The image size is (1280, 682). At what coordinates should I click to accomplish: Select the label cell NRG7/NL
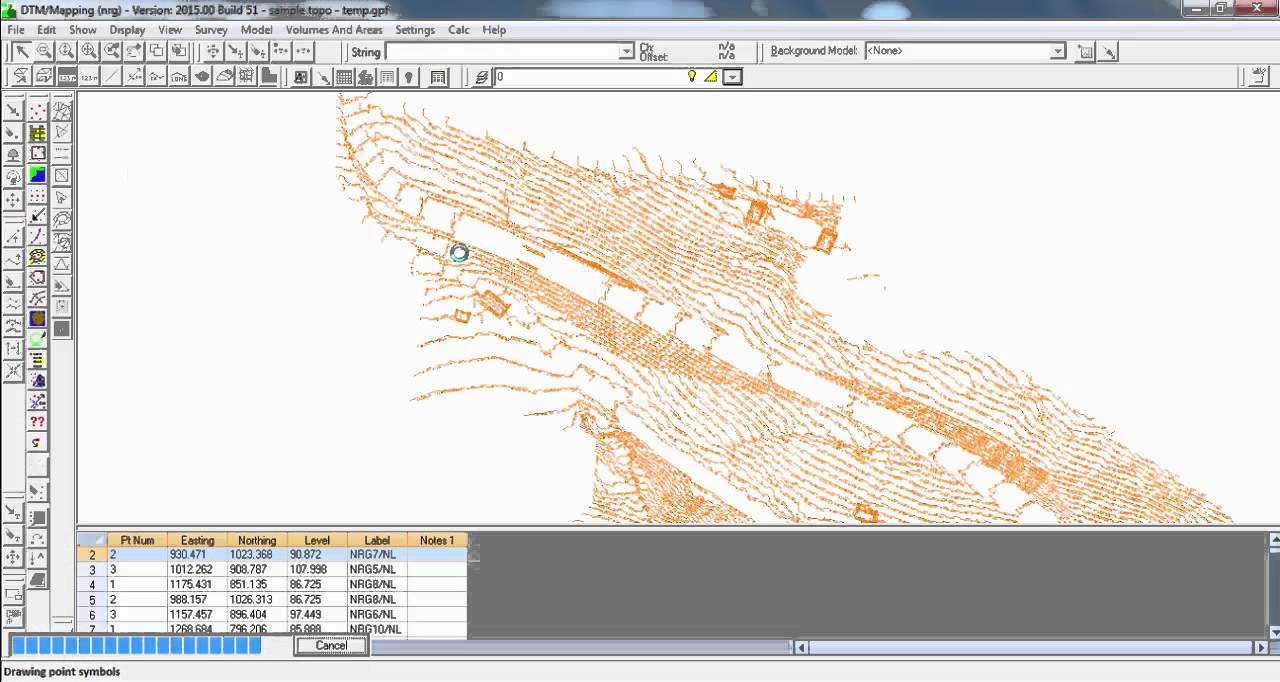point(377,554)
